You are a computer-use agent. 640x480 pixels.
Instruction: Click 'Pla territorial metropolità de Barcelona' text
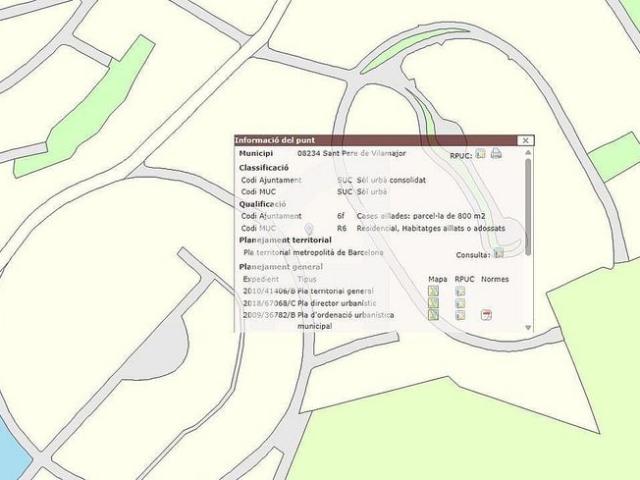pyautogui.click(x=313, y=253)
